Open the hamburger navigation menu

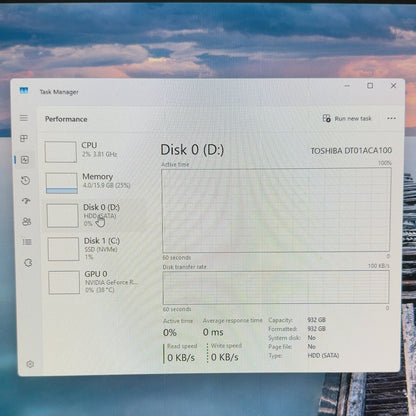[x=24, y=118]
